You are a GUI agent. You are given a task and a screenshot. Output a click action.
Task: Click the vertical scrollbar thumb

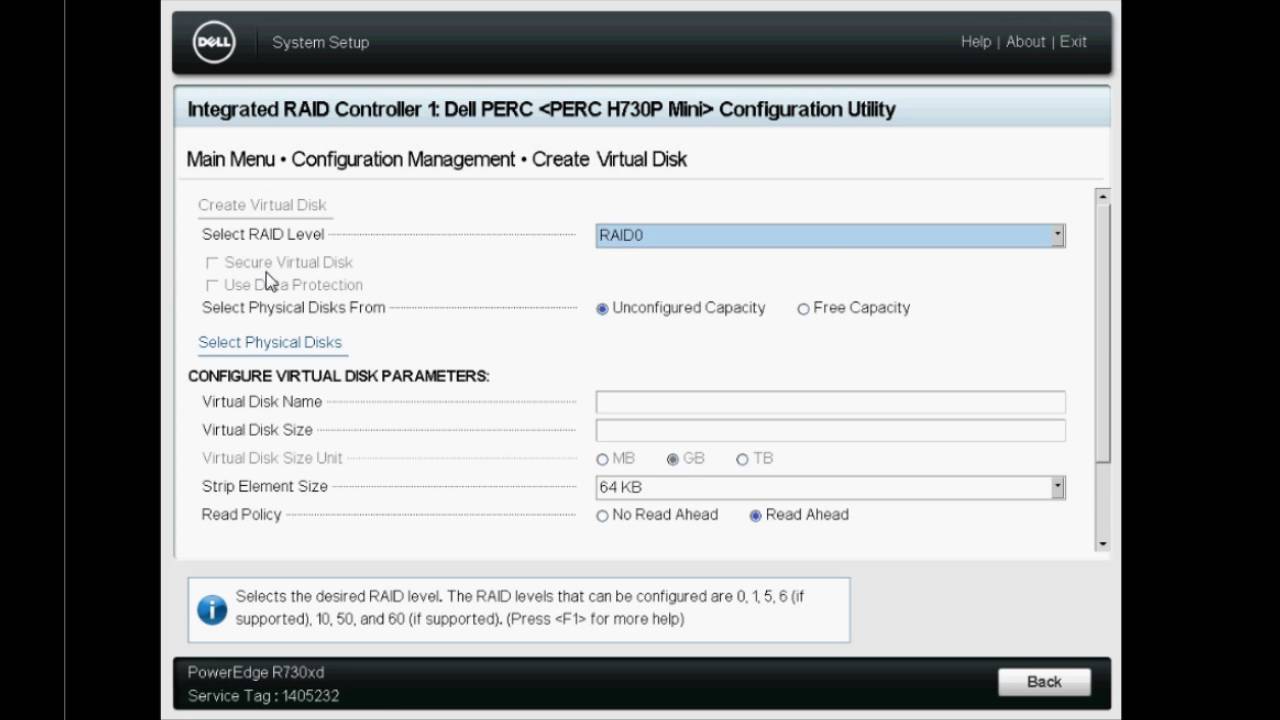[x=1103, y=333]
